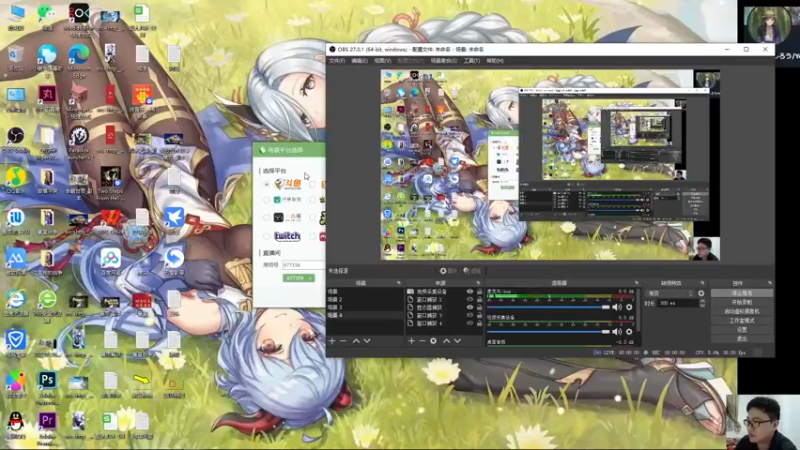Remove the selected scene with the minus icon
The width and height of the screenshot is (800, 450).
pyautogui.click(x=343, y=341)
